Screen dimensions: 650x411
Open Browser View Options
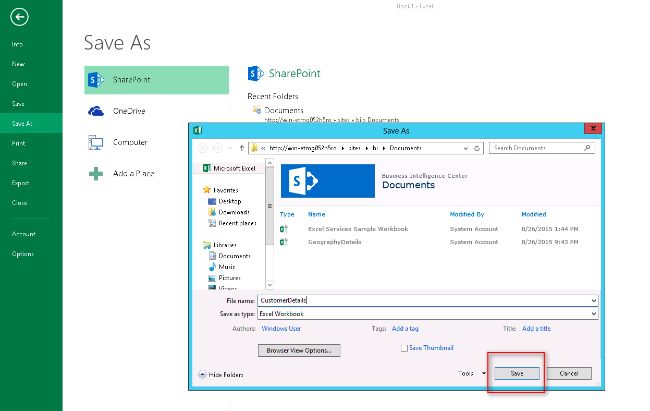[x=299, y=350]
